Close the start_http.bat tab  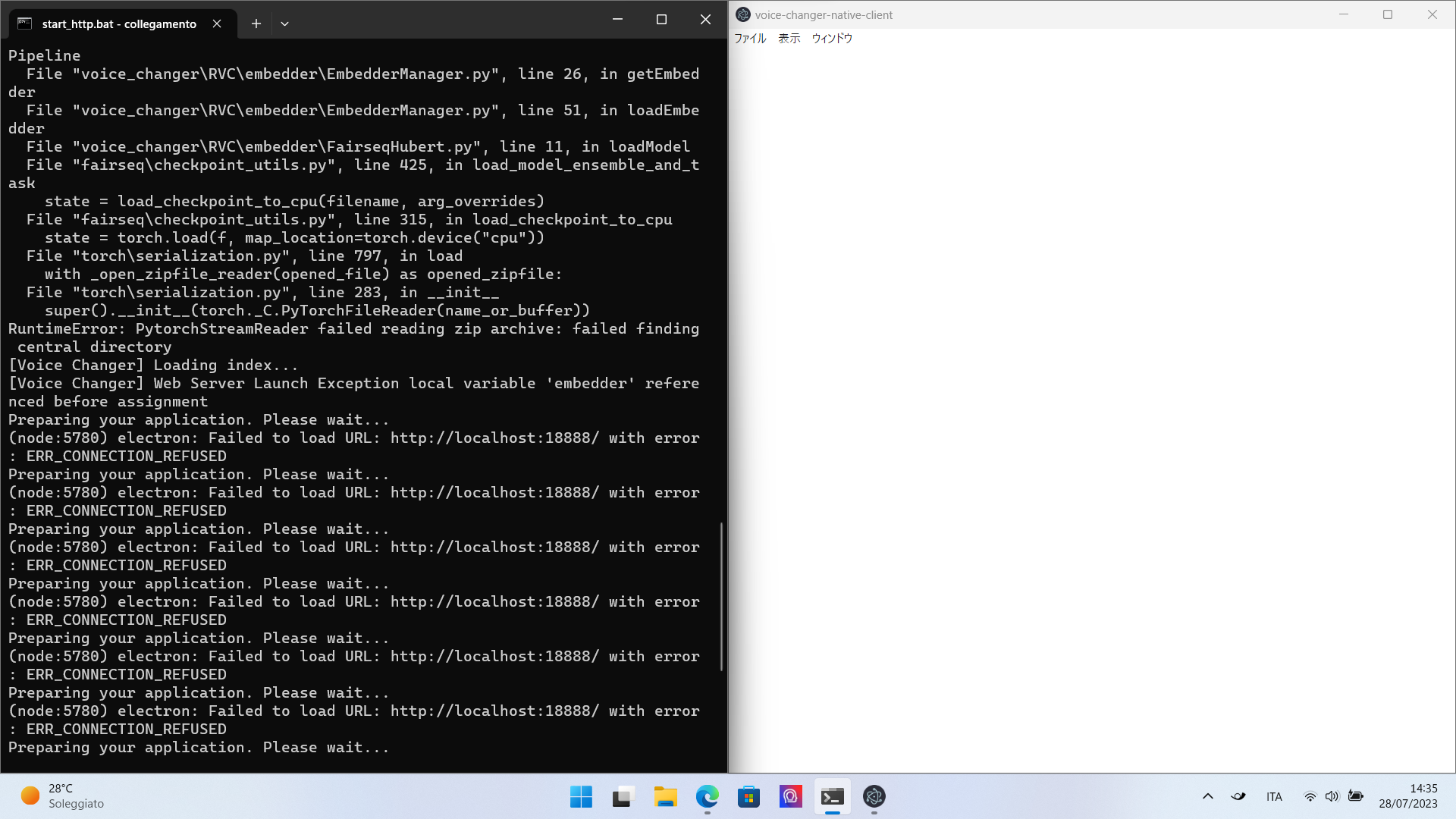[217, 24]
